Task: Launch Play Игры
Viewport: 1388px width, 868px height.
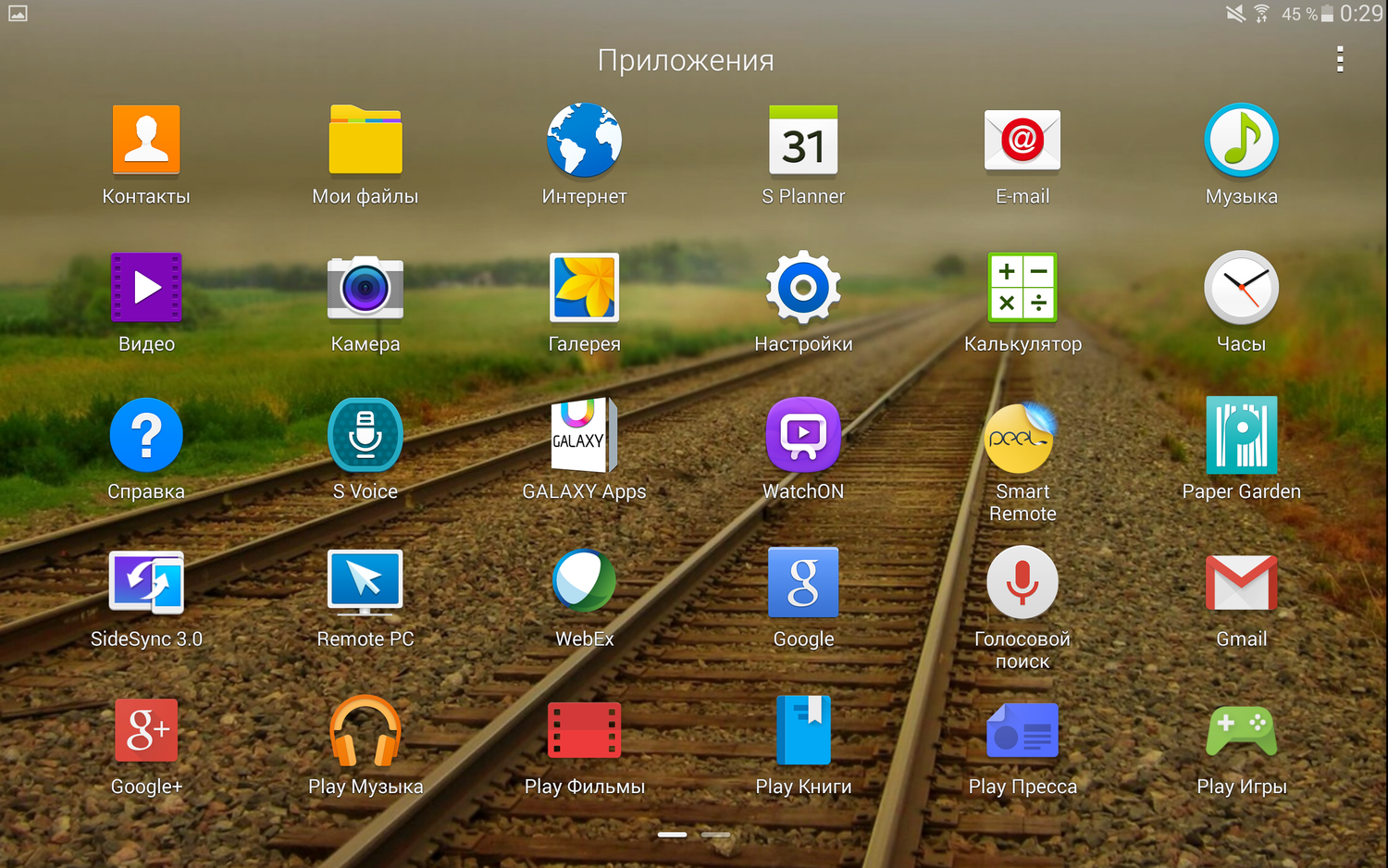Action: pos(1242,730)
